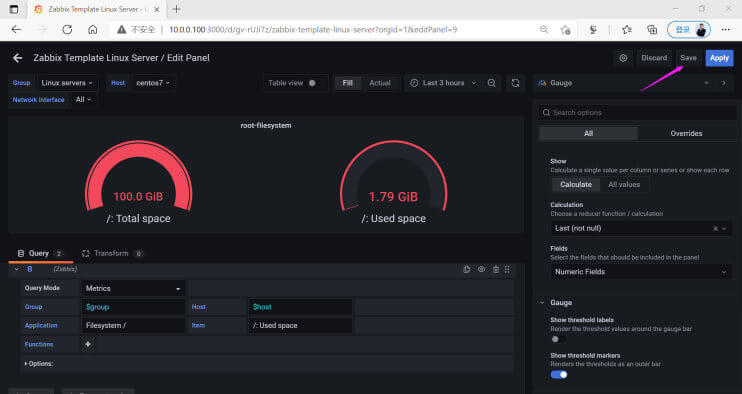The width and height of the screenshot is (742, 394).
Task: Open Network interface All dropdown
Action: click(x=83, y=99)
